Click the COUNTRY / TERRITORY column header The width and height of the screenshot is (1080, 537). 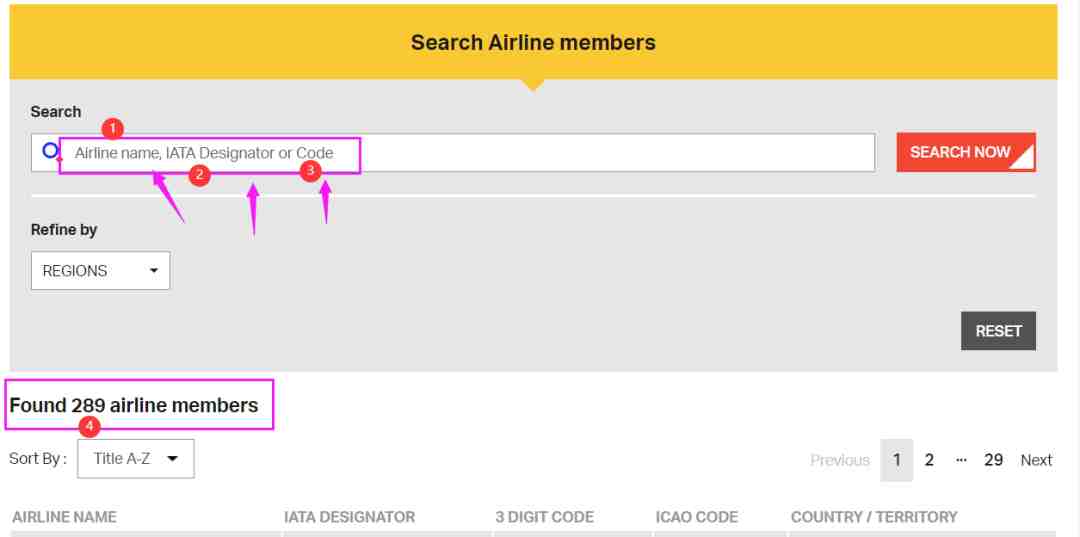(874, 517)
